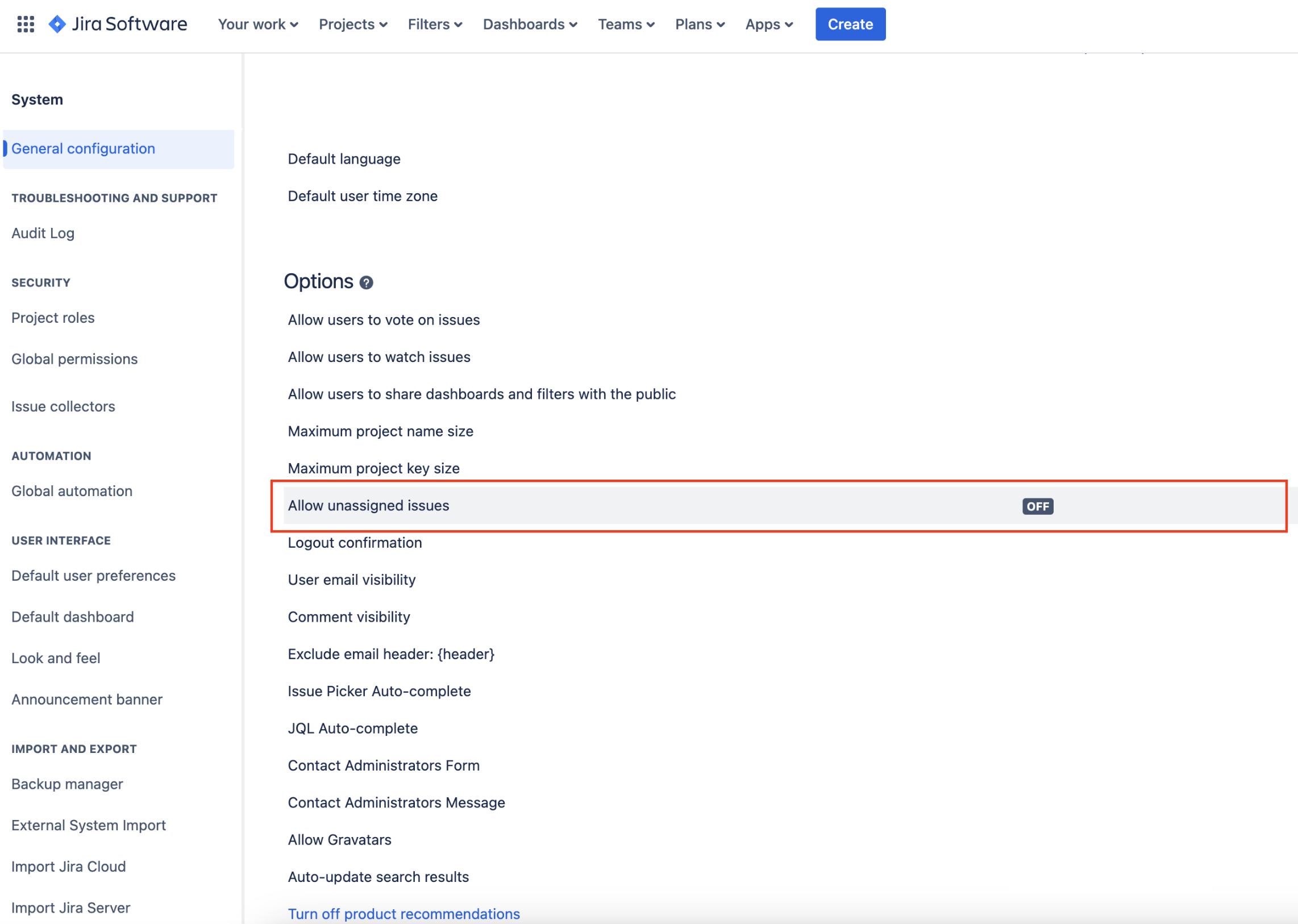Expand the Your work dropdown
Viewport: 1298px width, 924px height.
258,24
